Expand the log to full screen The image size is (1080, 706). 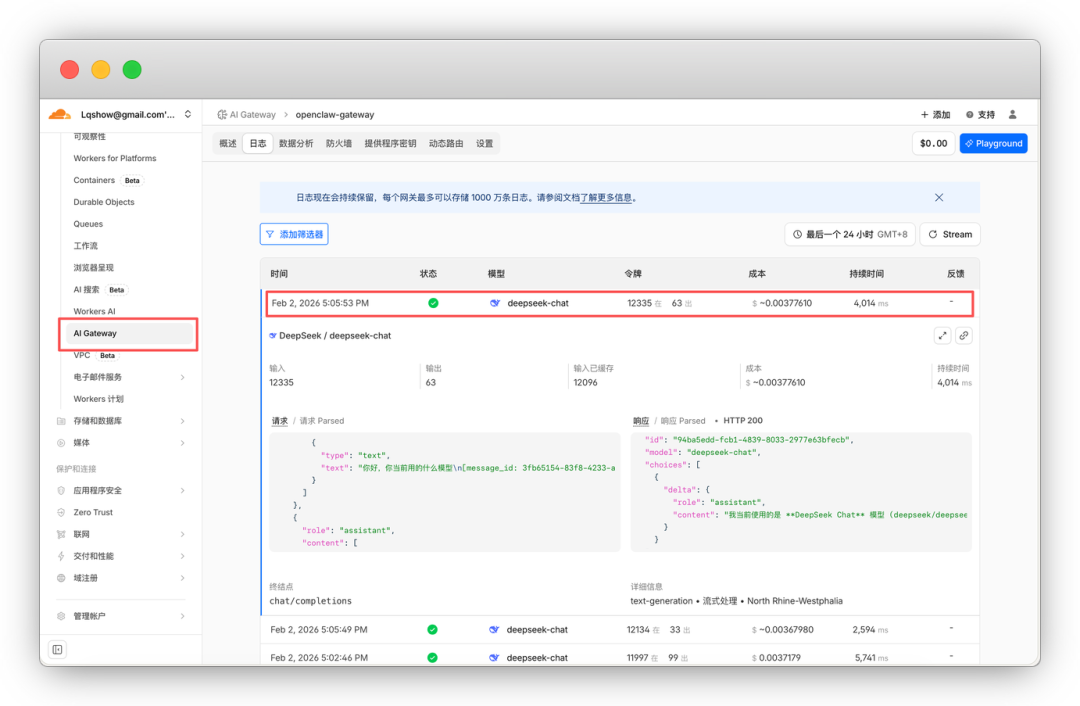click(941, 336)
